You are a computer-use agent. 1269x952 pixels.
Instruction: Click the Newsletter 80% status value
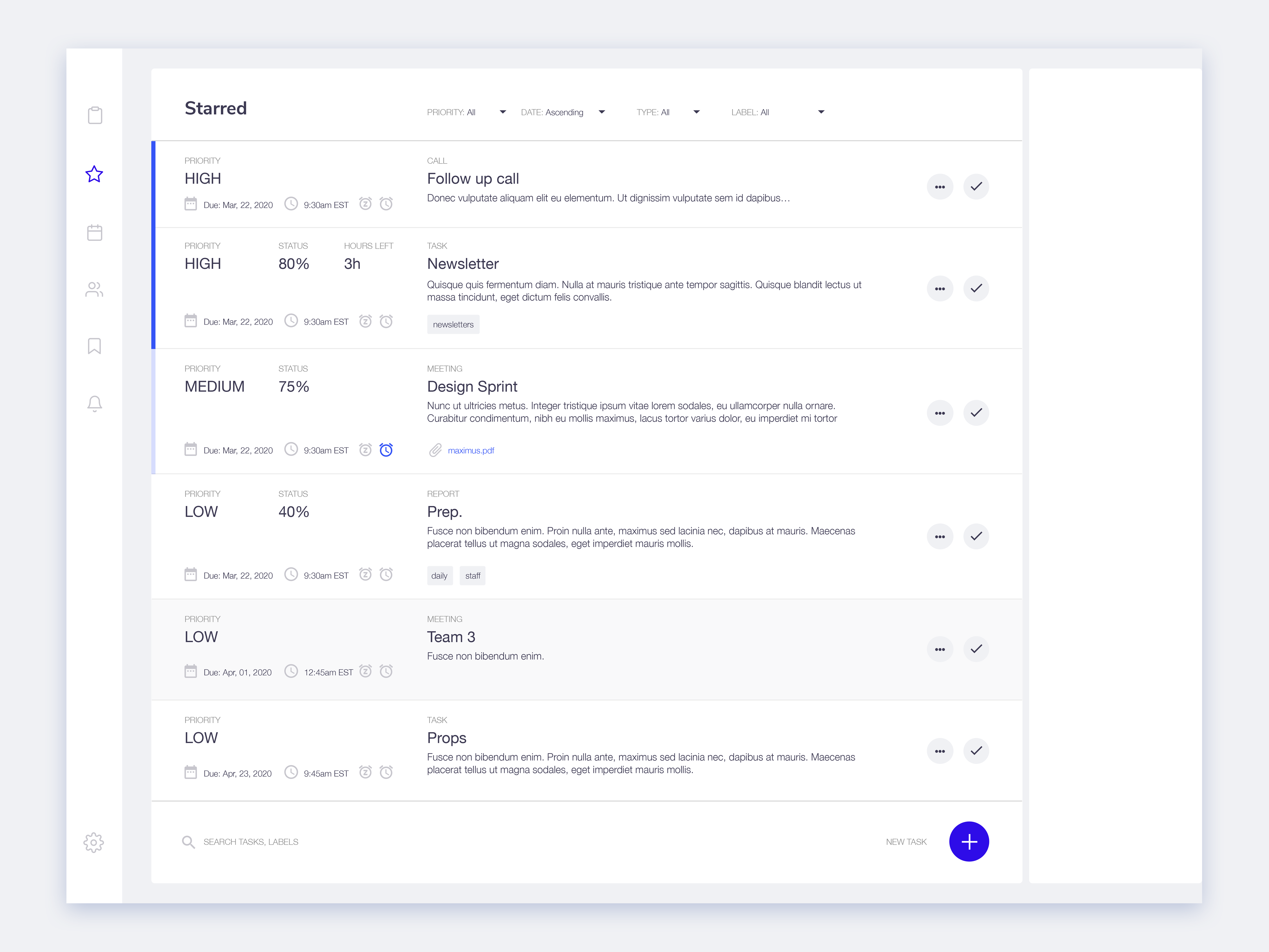pyautogui.click(x=294, y=264)
